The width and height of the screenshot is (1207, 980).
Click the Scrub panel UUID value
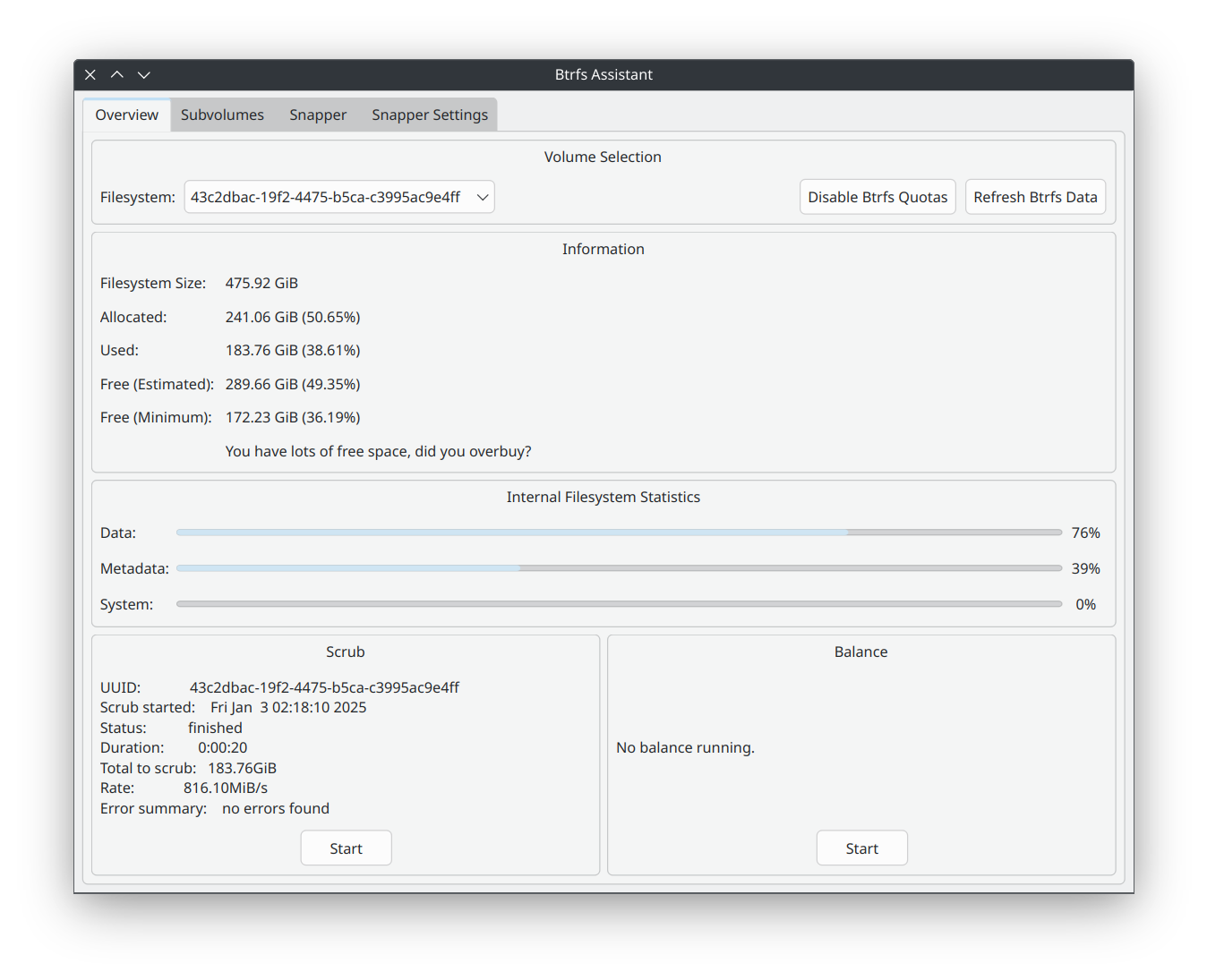(324, 687)
